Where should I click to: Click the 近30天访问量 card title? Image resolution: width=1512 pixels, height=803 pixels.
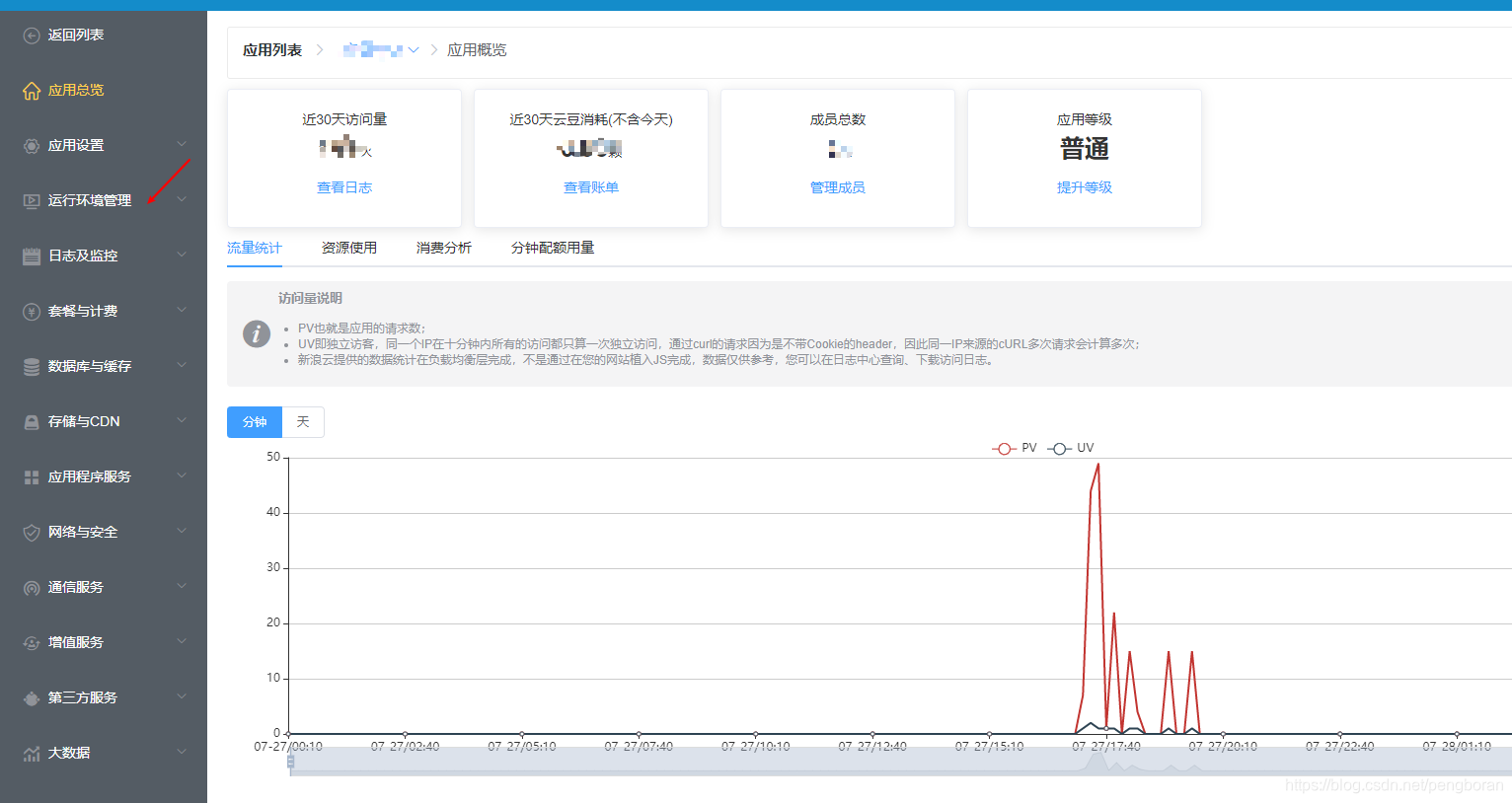pyautogui.click(x=344, y=119)
